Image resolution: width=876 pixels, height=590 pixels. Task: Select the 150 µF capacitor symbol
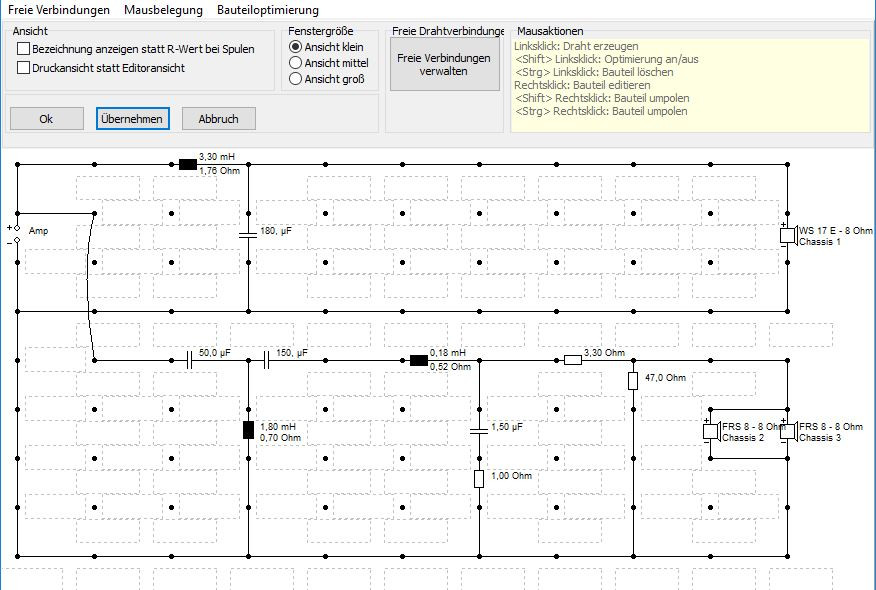tap(266, 360)
